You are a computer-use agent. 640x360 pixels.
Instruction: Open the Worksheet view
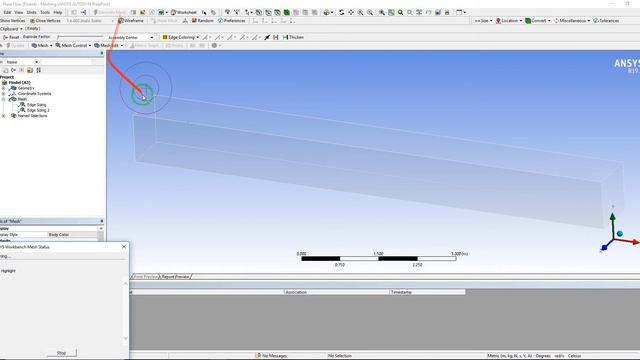point(183,12)
